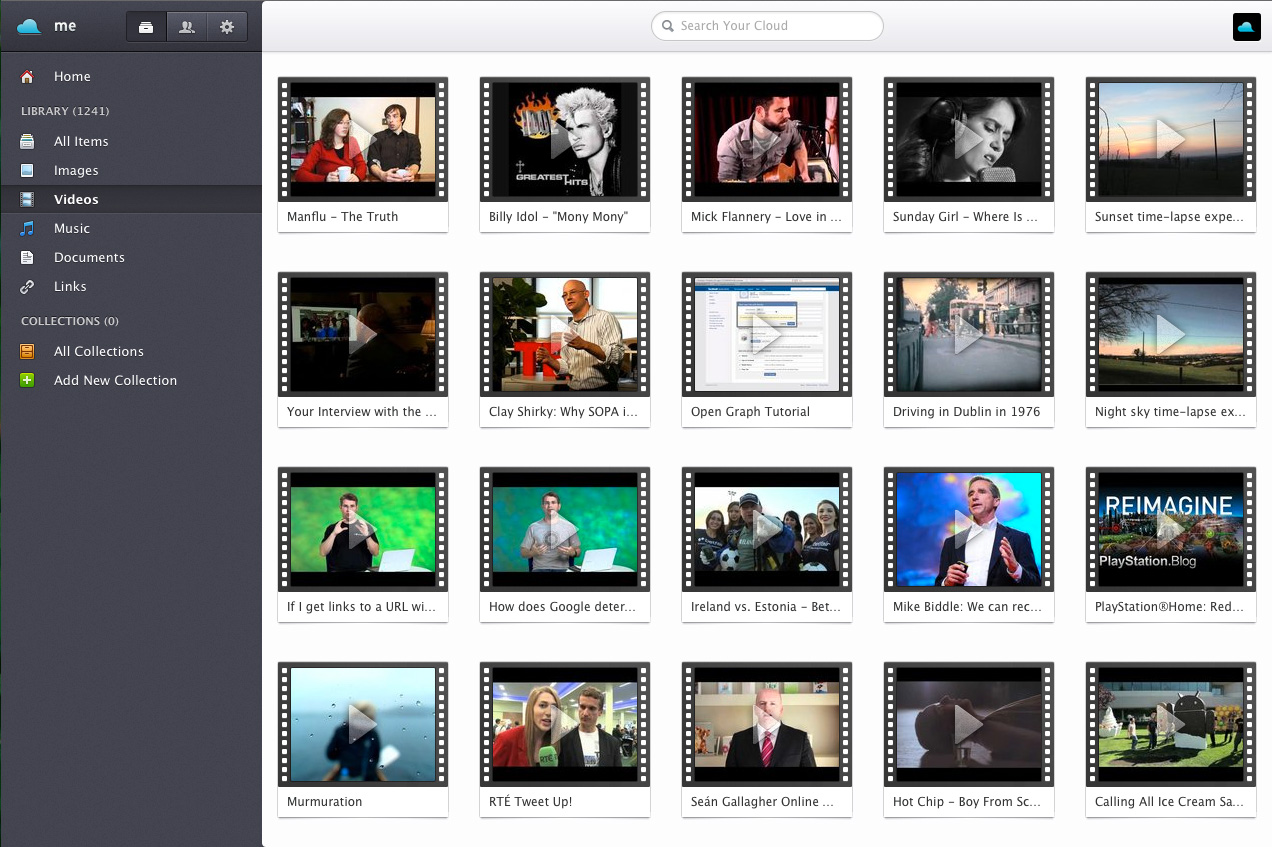Click the Music note icon
Viewport: 1272px width, 847px height.
27,229
